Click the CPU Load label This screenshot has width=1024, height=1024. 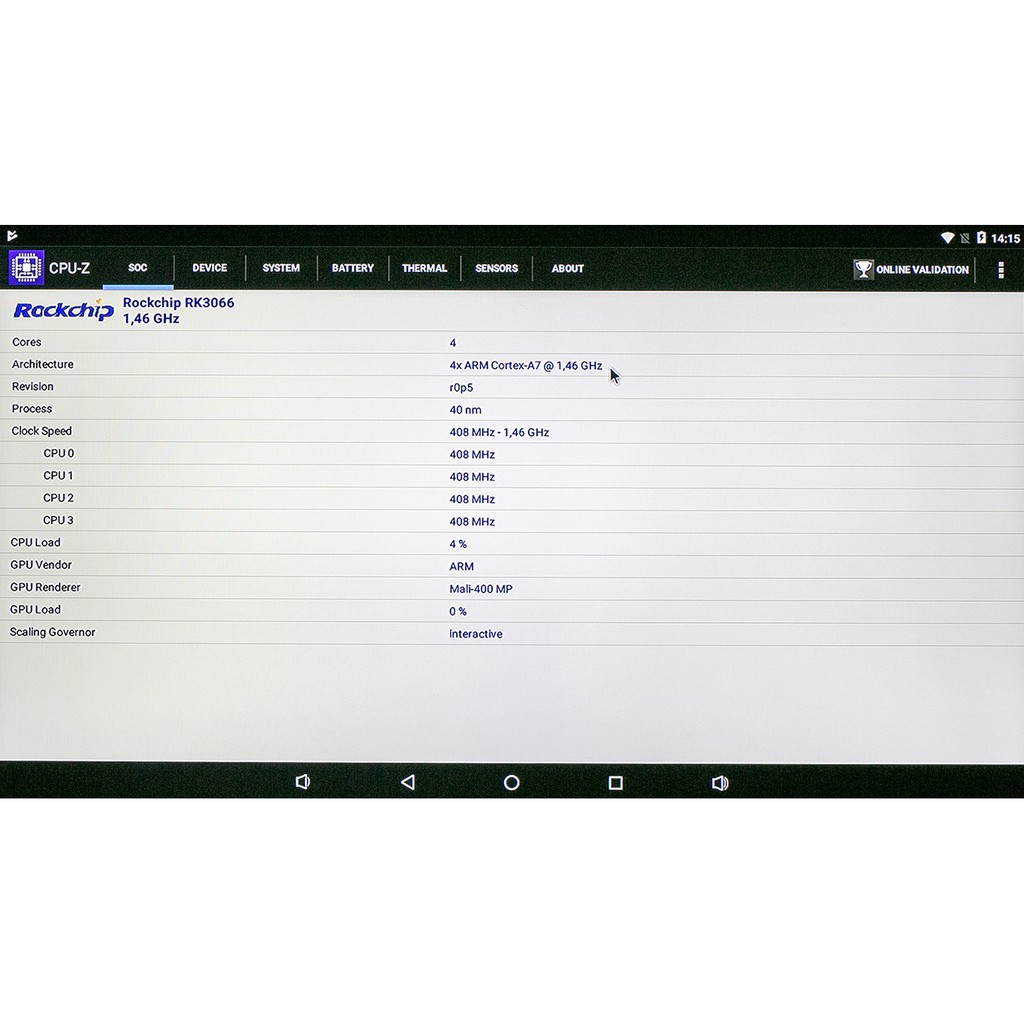(x=35, y=543)
